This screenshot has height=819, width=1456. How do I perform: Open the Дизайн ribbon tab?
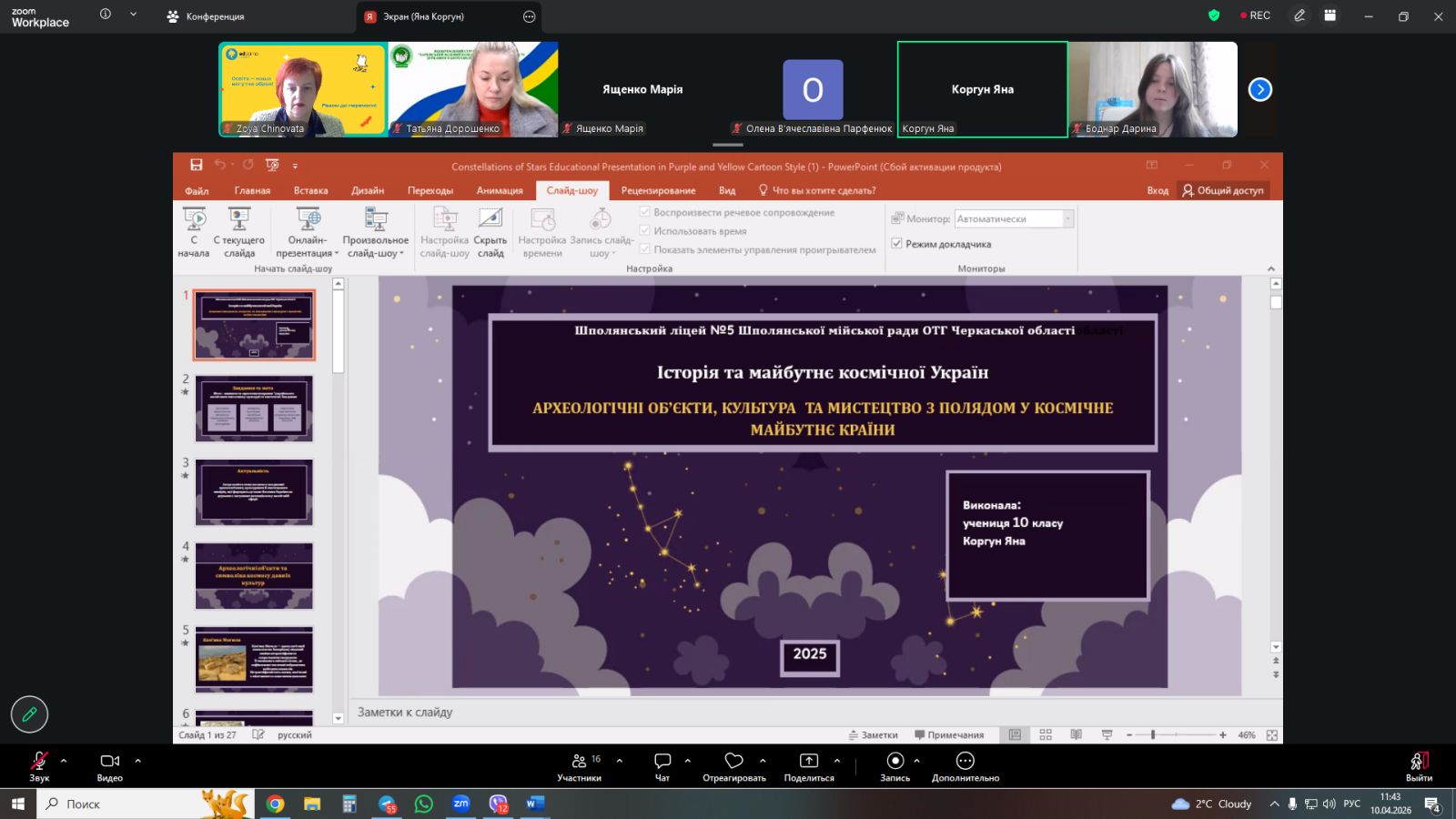(x=368, y=190)
